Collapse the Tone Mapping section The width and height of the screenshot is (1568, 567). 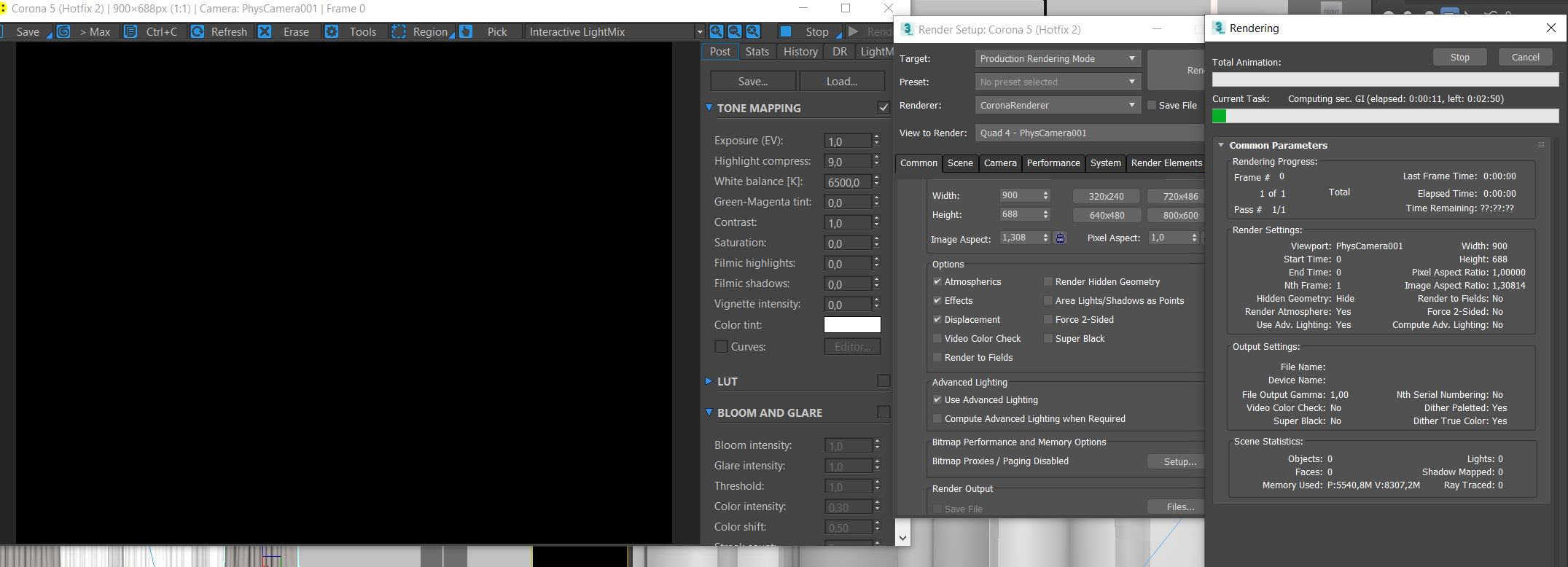coord(709,108)
